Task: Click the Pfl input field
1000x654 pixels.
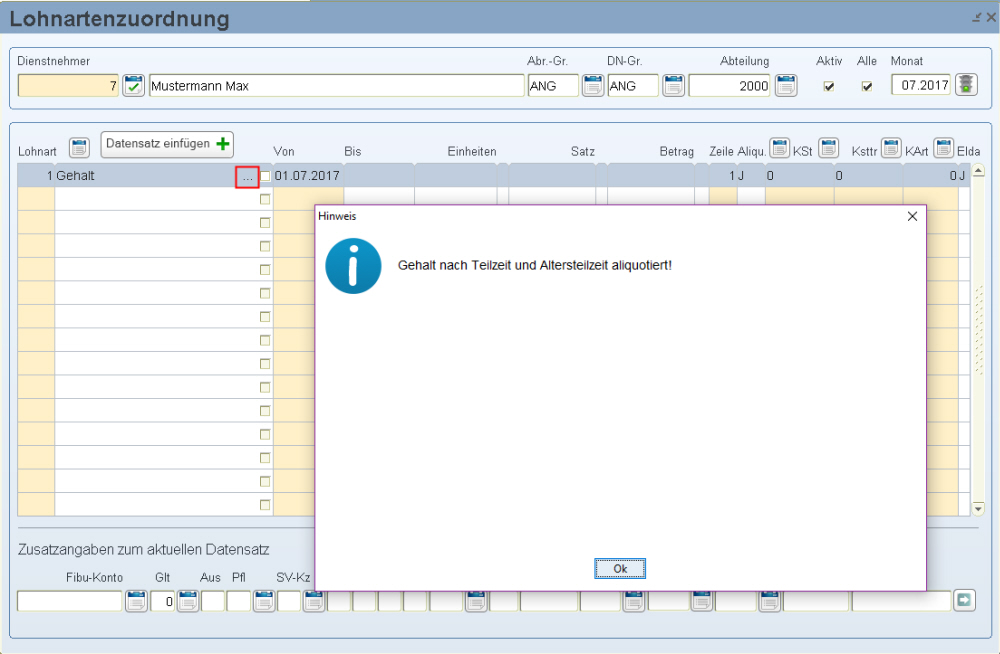Action: [x=239, y=601]
